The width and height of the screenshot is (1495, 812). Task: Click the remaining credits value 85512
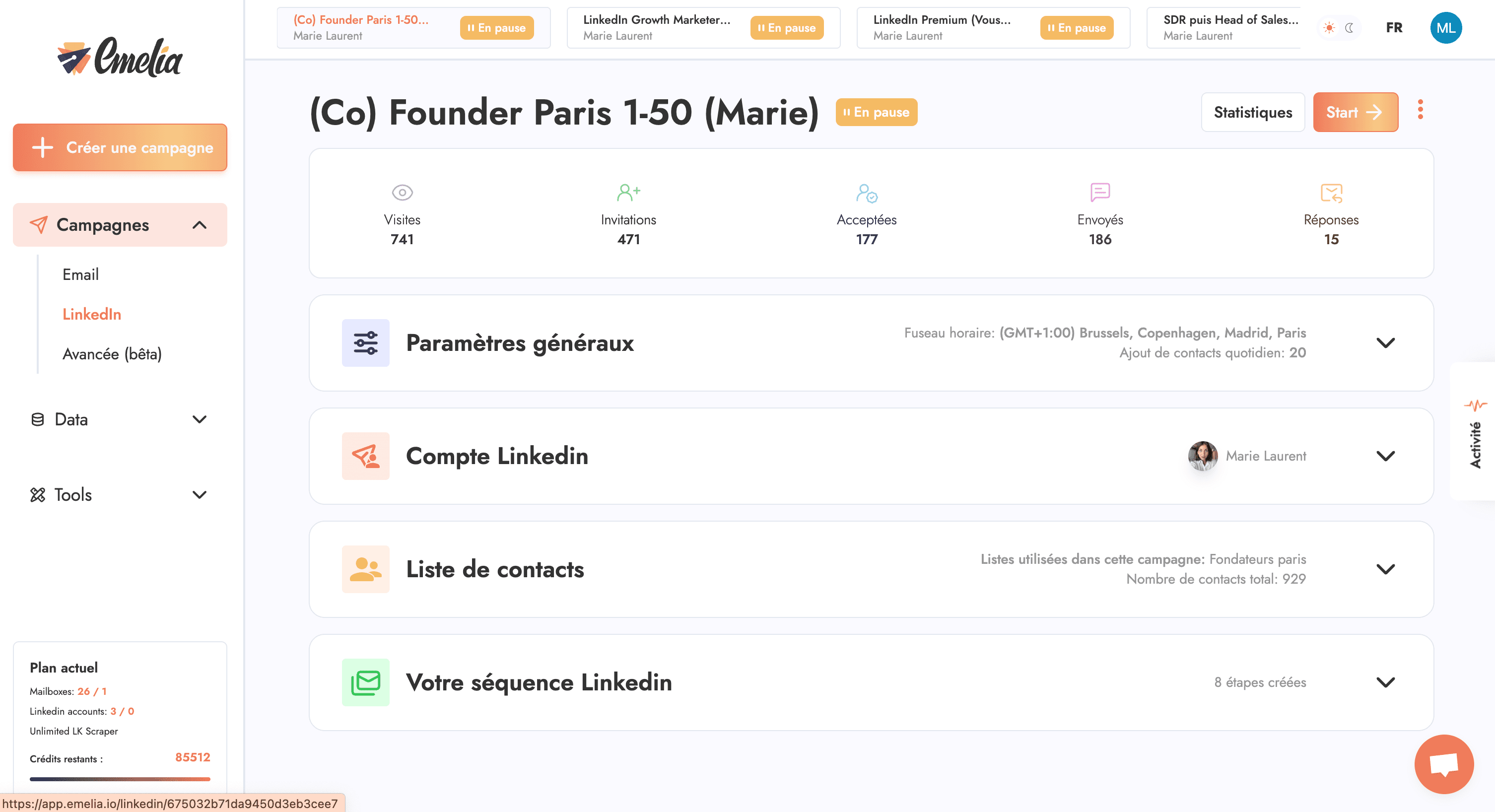tap(193, 757)
